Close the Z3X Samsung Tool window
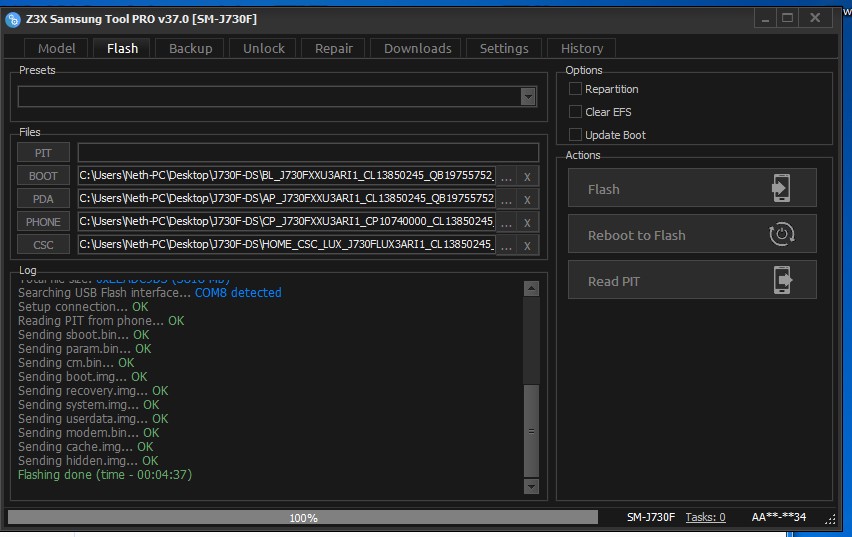 815,18
